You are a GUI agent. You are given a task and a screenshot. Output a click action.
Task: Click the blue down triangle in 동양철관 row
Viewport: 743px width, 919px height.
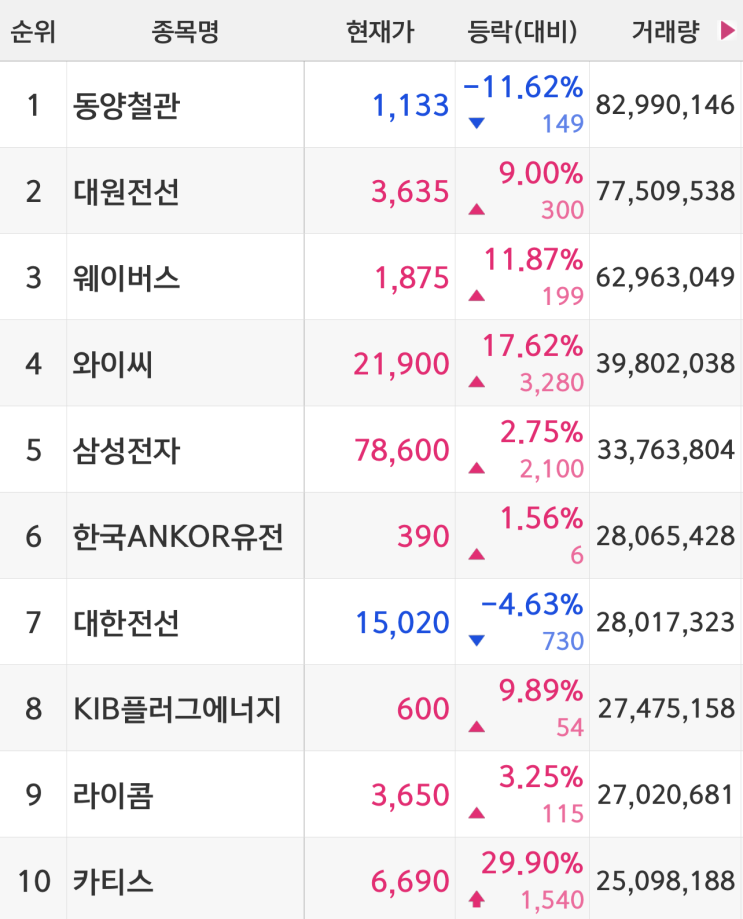coord(477,123)
